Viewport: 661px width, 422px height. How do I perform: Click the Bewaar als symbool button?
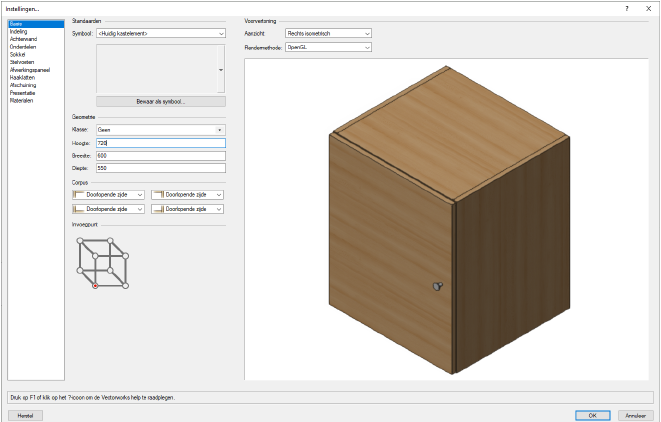pyautogui.click(x=161, y=102)
